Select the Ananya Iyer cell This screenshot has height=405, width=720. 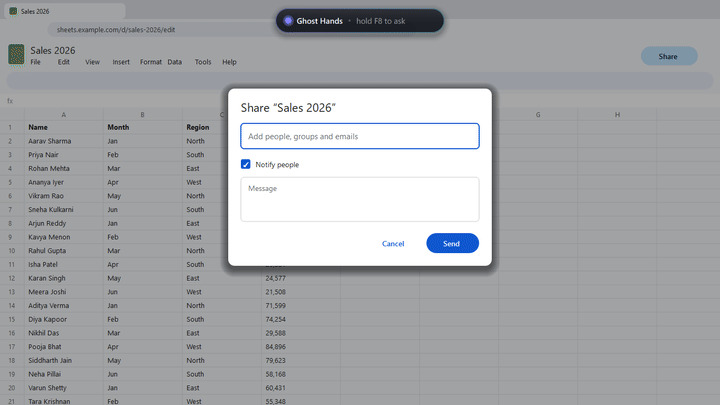(64, 182)
